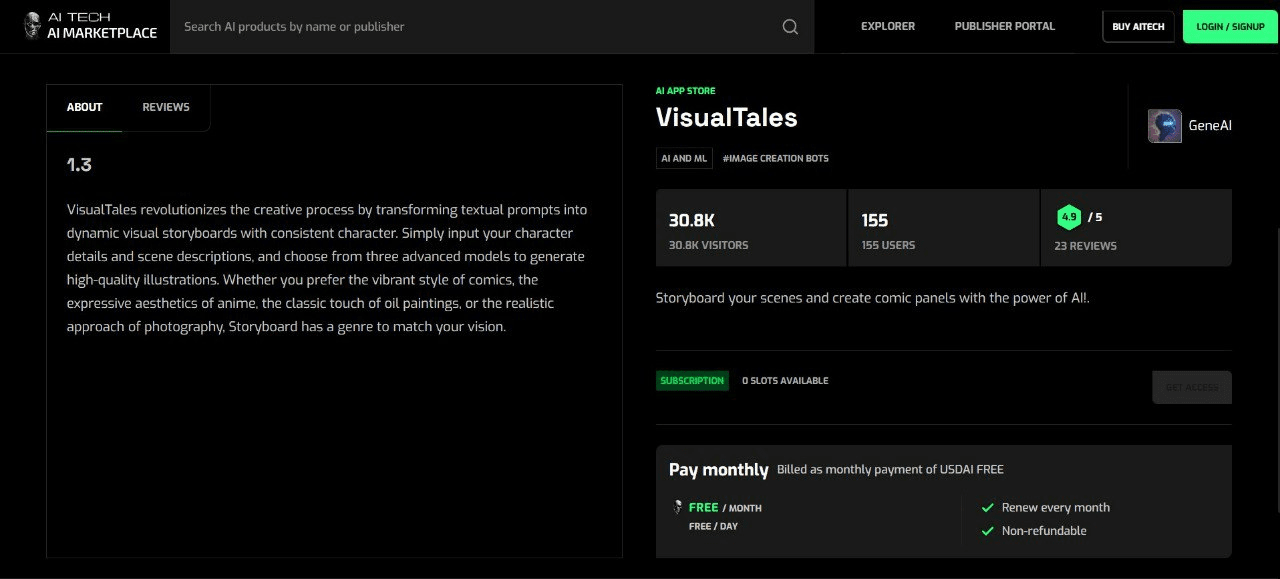Image resolution: width=1280 pixels, height=579 pixels.
Task: Click the AI Tech robot head logo
Action: pos(33,26)
